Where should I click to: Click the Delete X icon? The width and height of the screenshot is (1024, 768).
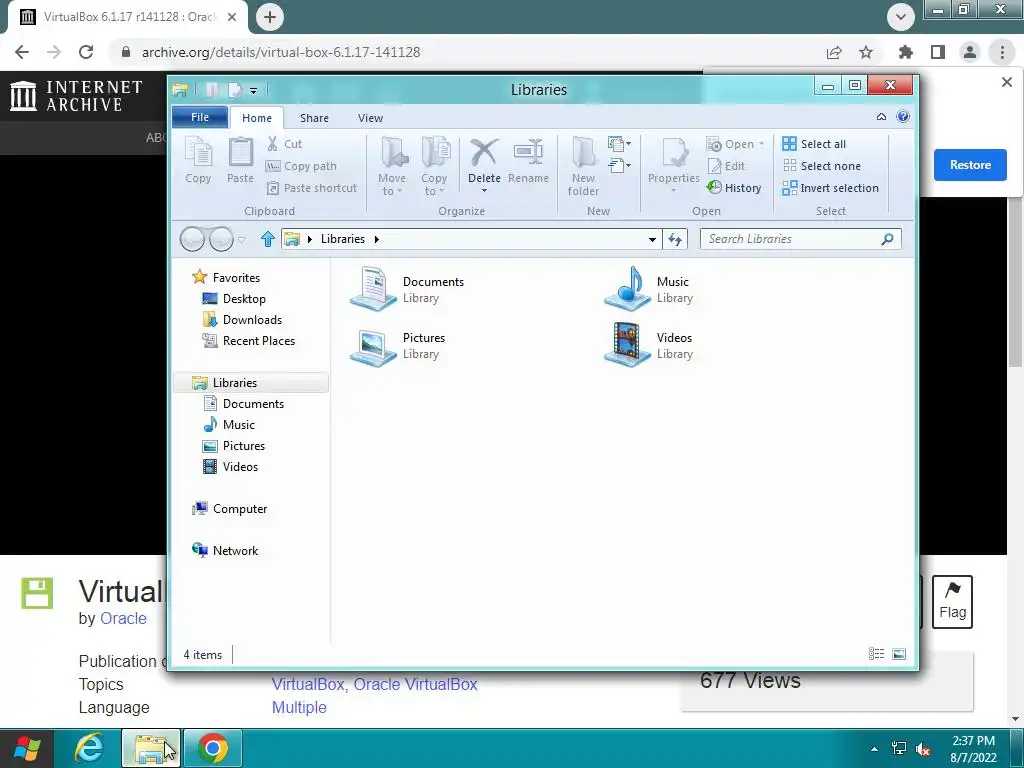[484, 153]
